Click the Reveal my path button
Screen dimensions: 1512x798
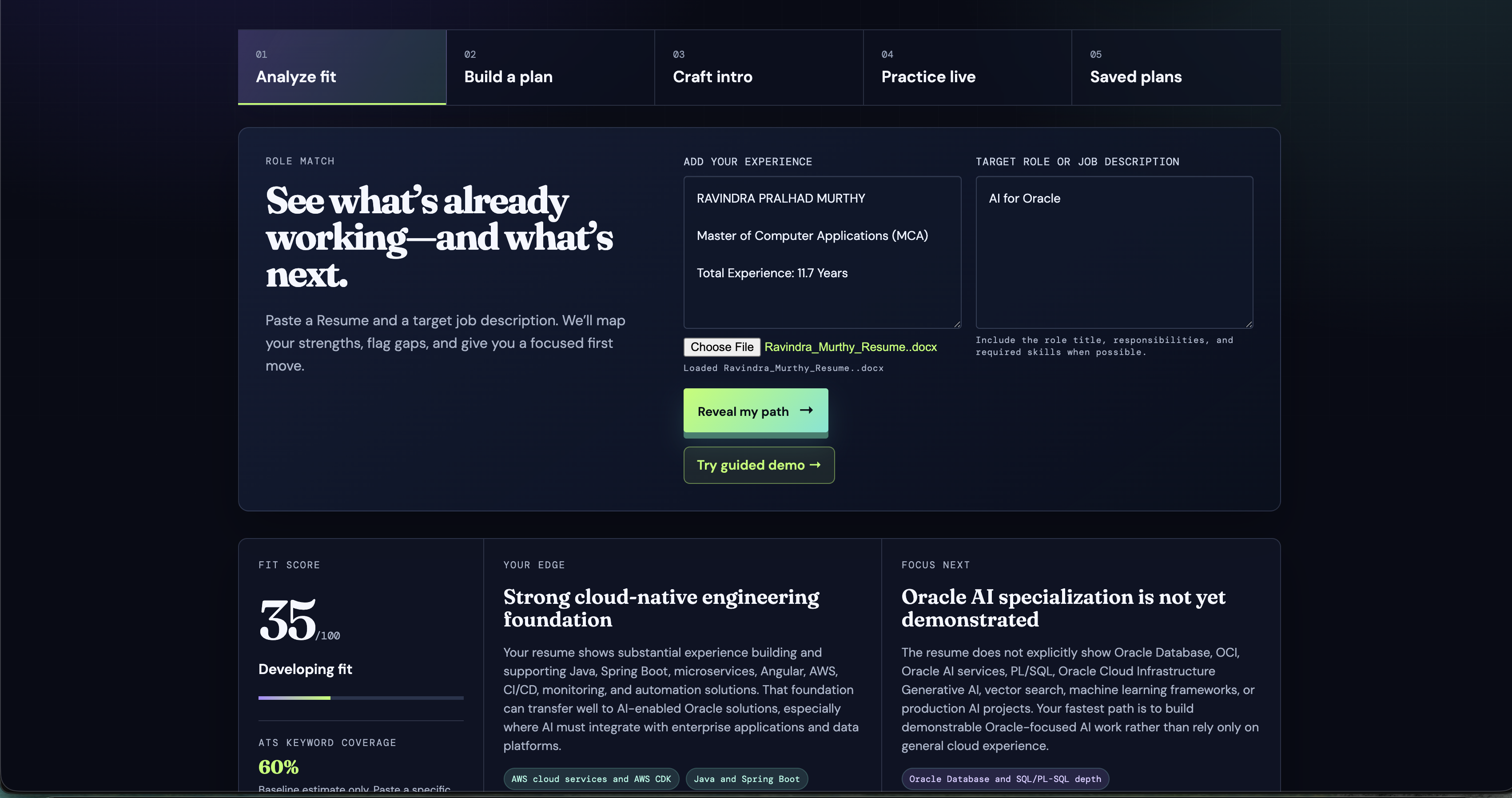click(x=756, y=411)
